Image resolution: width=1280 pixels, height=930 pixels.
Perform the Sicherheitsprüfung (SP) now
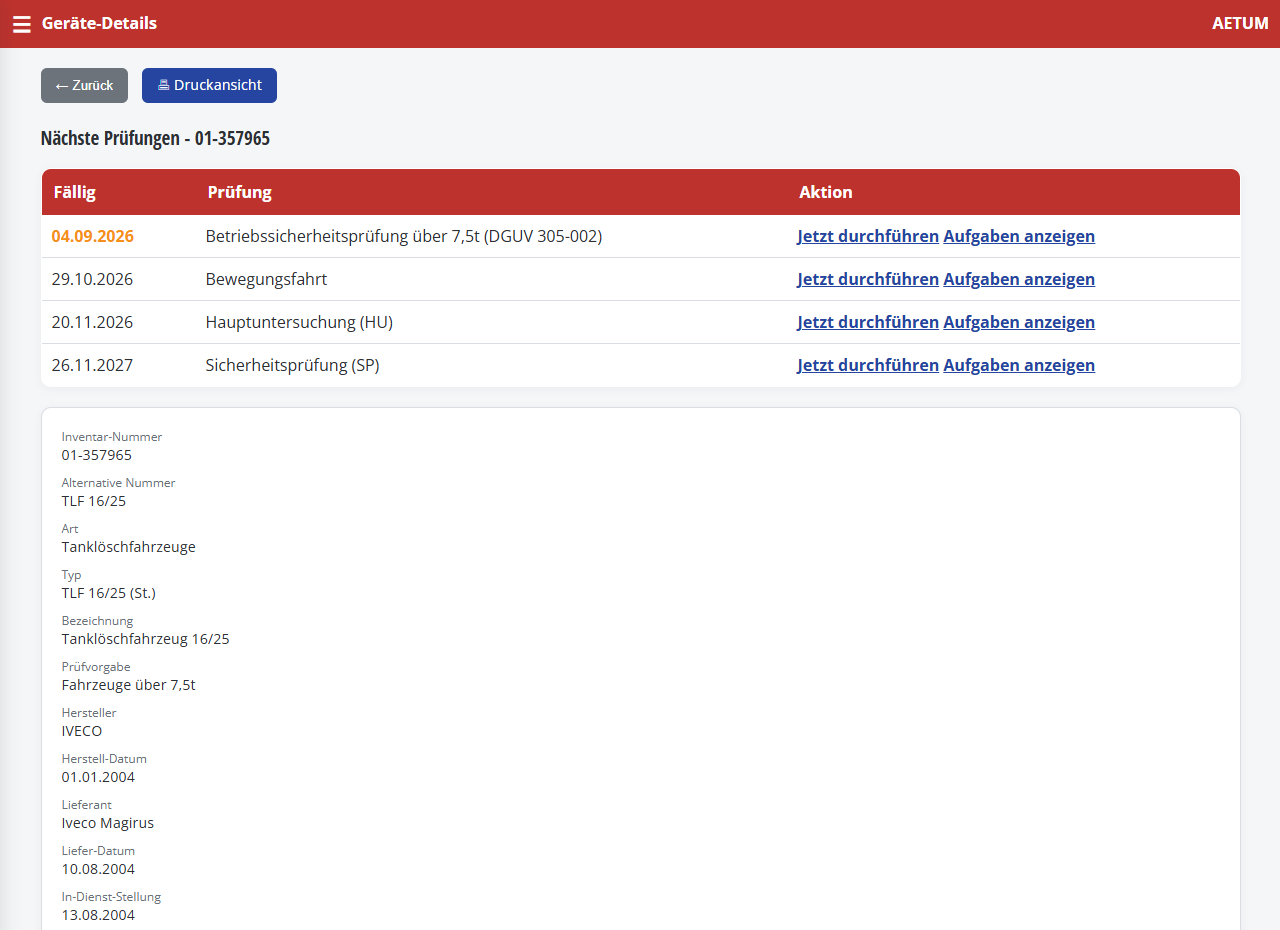click(868, 365)
